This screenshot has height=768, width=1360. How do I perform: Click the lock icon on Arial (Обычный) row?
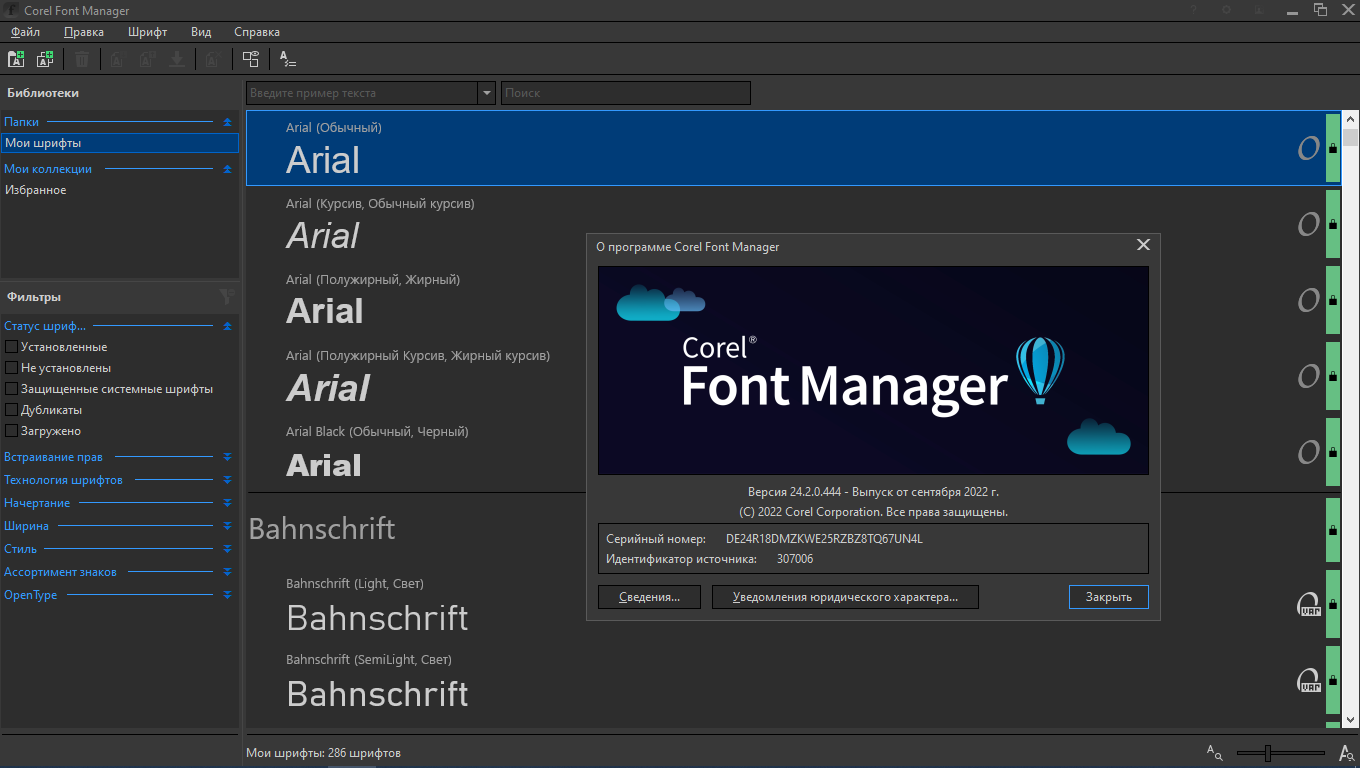(1333, 149)
